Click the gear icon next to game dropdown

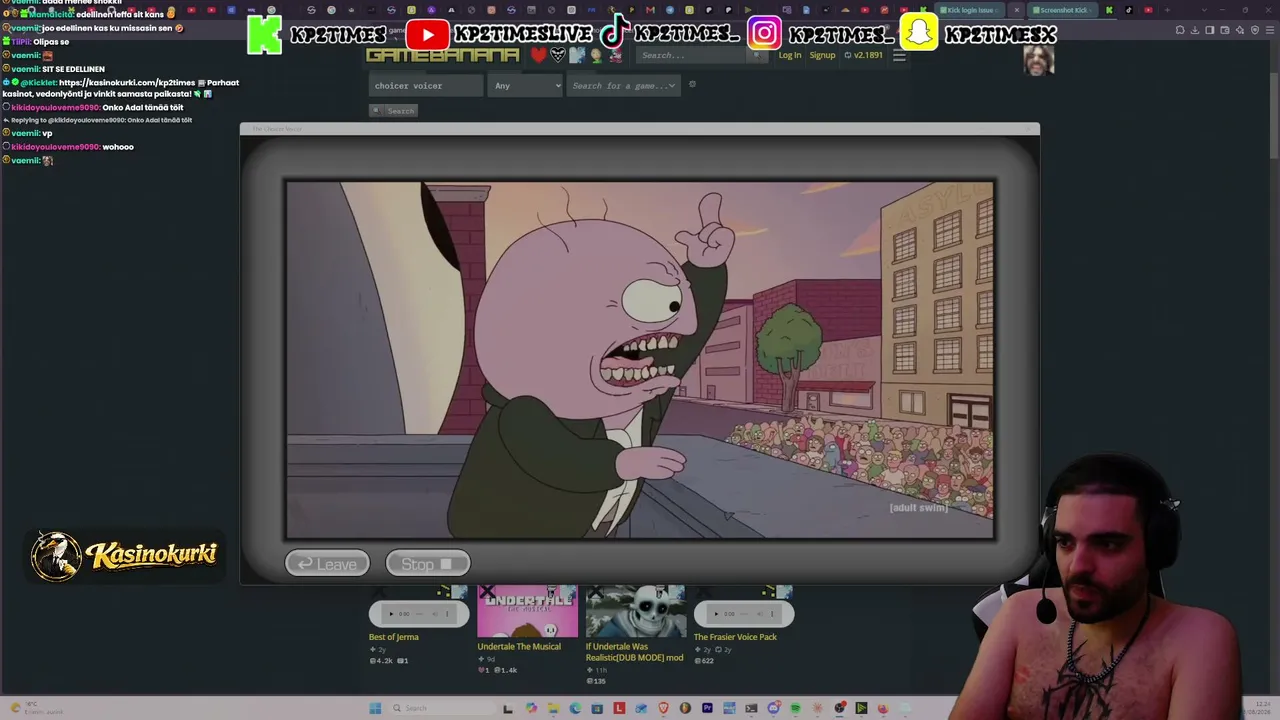coord(692,85)
